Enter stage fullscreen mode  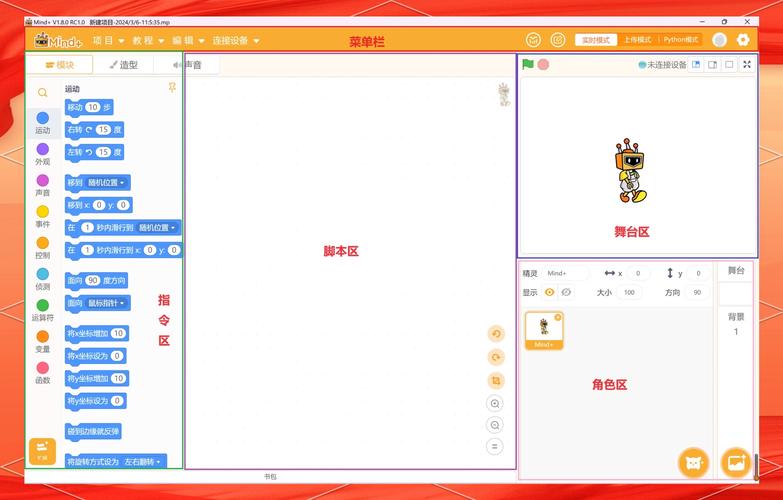pos(747,64)
